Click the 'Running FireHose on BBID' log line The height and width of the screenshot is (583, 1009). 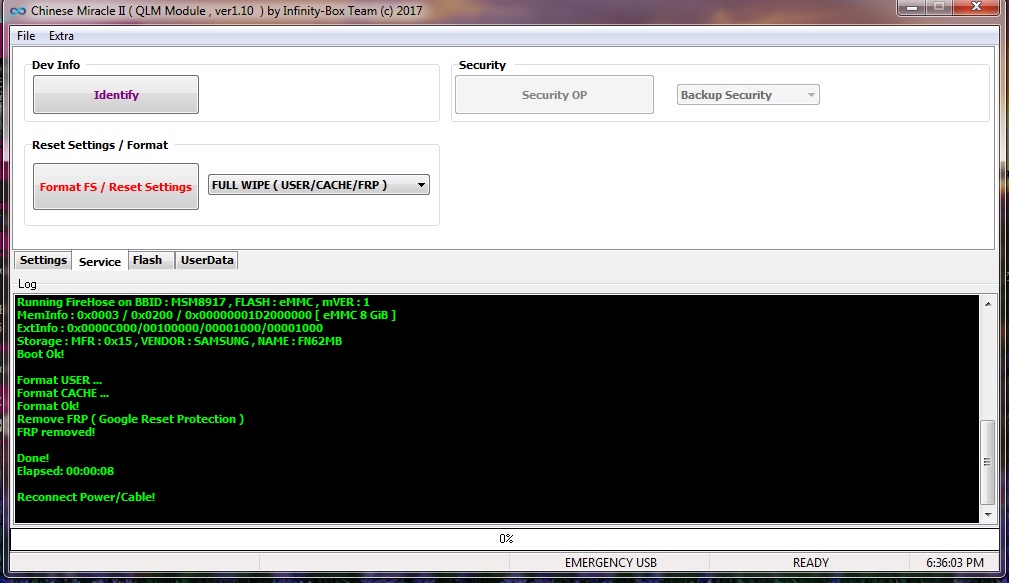tap(193, 302)
